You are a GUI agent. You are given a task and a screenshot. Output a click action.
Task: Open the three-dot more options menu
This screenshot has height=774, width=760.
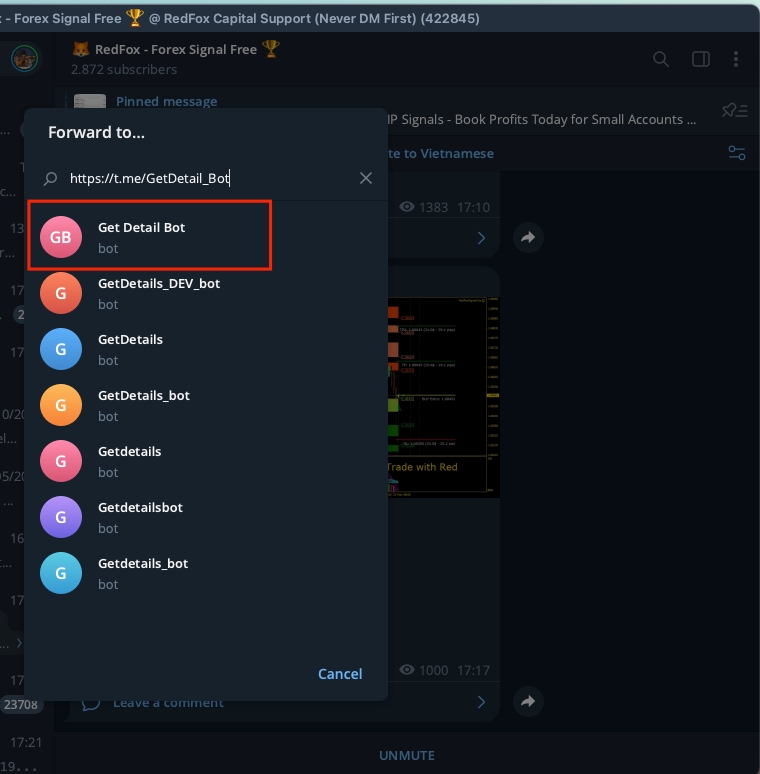pyautogui.click(x=736, y=59)
